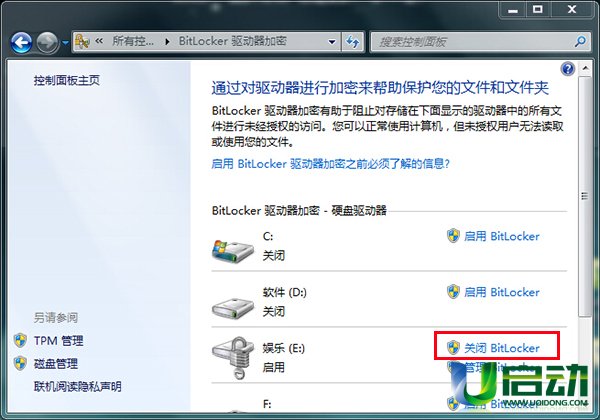
Task: Click the back navigation arrow
Action: (x=21, y=42)
